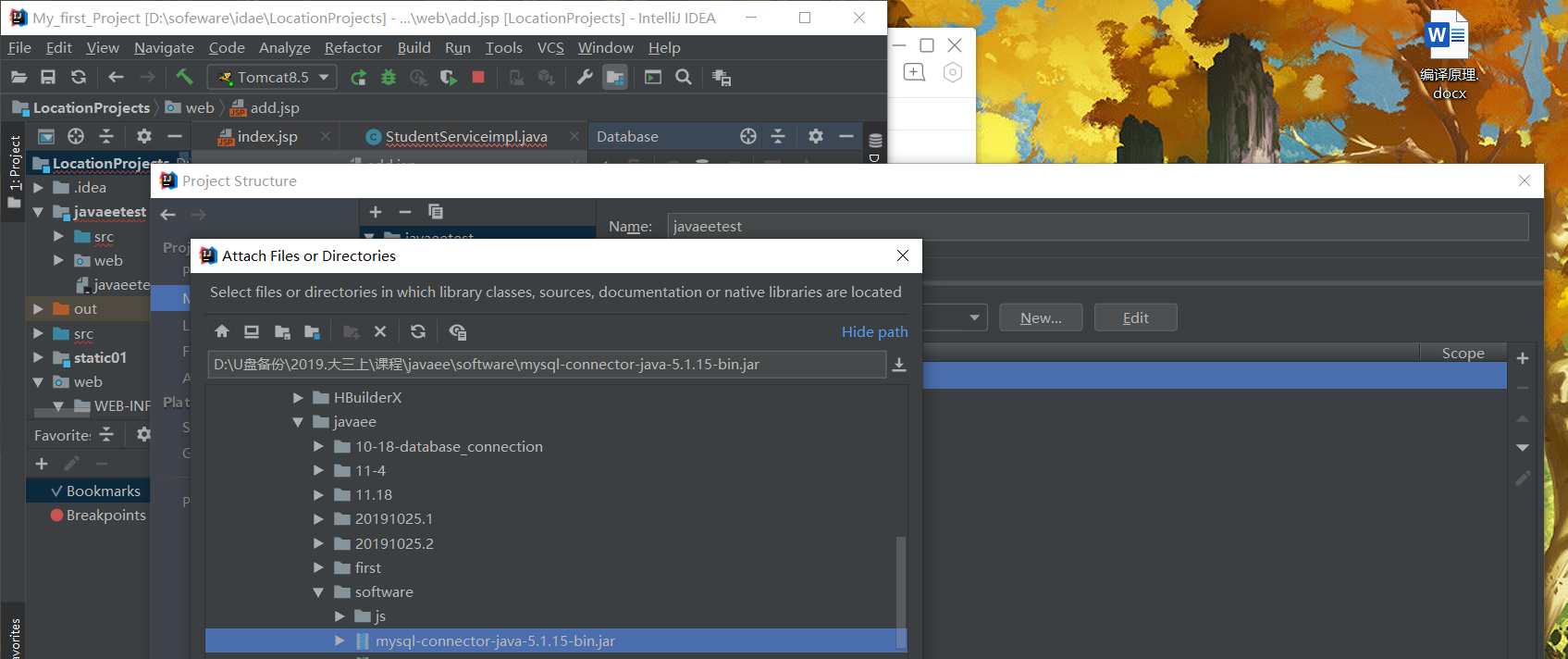1568x659 pixels.
Task: Expand the out folder in Project tree
Action: [38, 309]
